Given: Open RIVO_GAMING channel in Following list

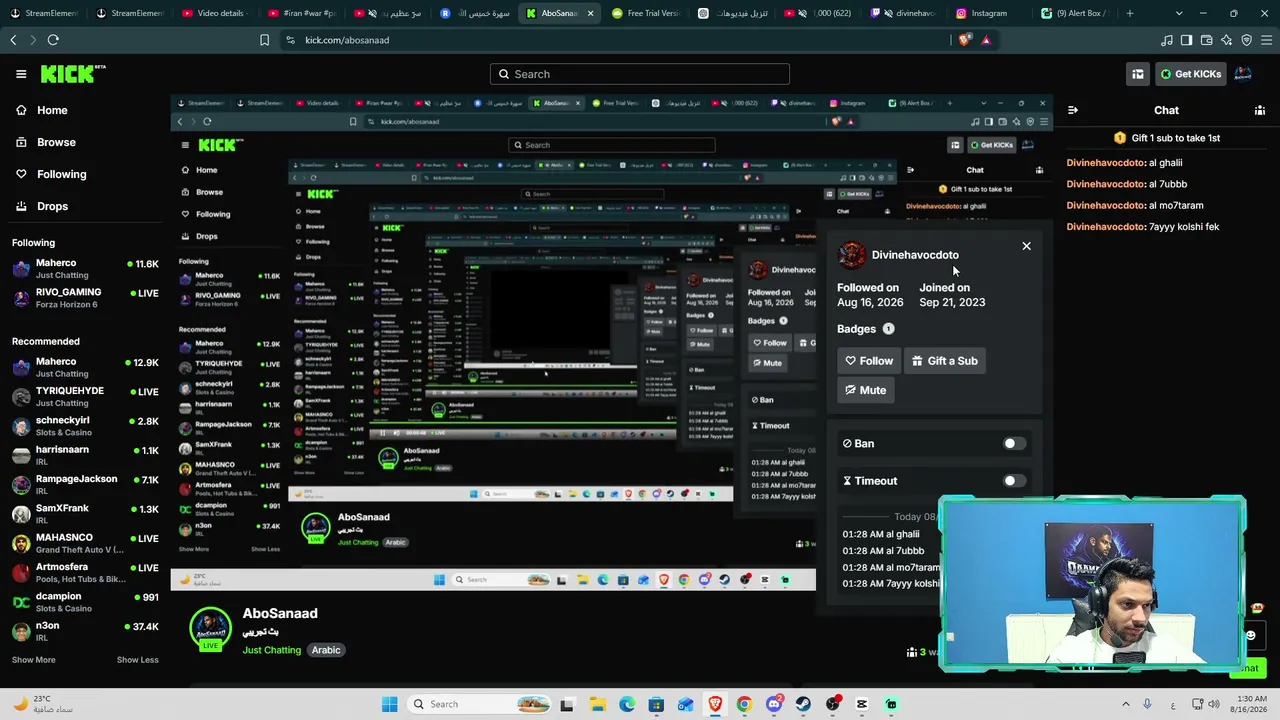Looking at the screenshot, I should [85, 298].
